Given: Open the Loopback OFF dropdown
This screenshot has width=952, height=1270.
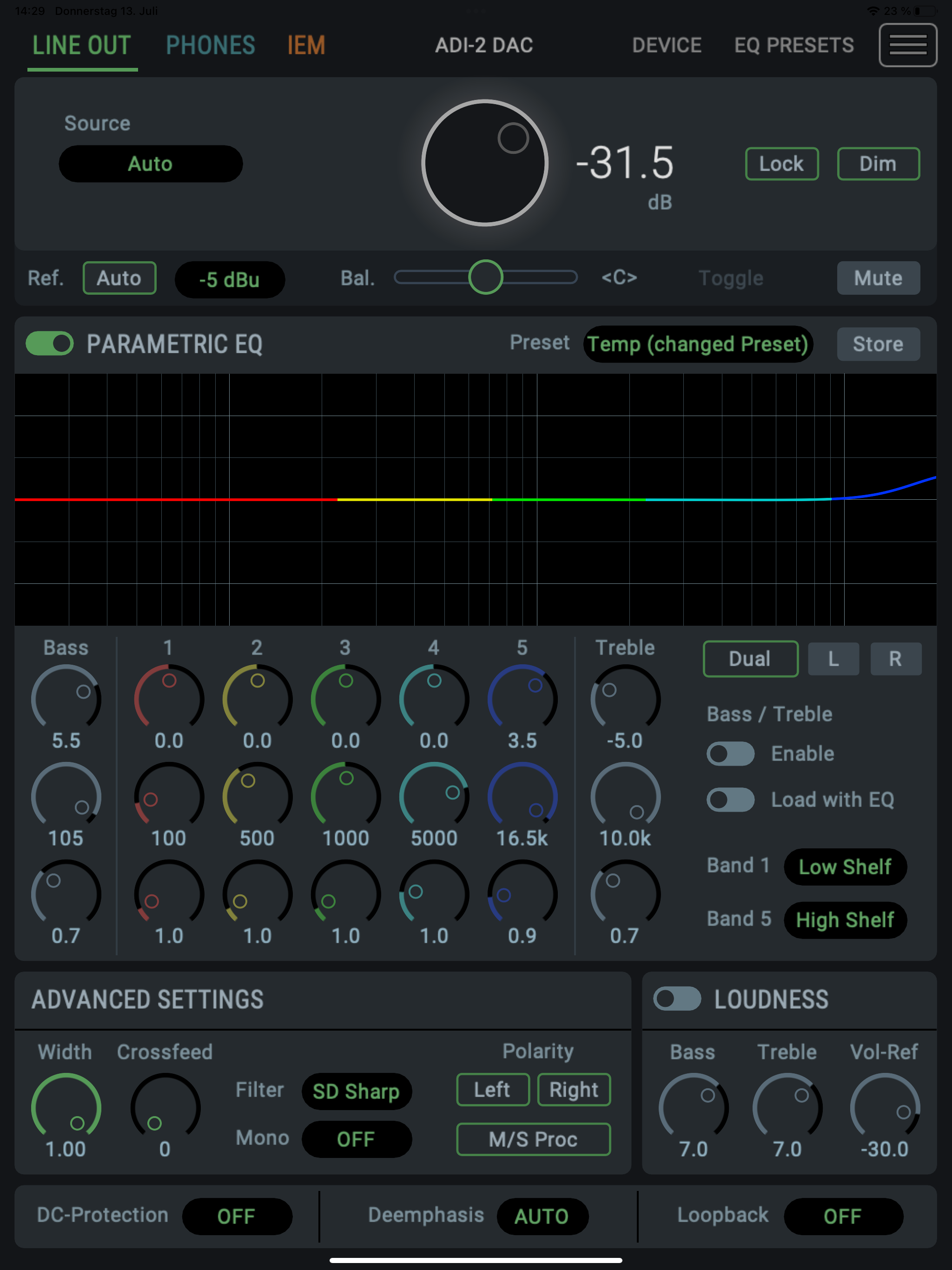Looking at the screenshot, I should [x=843, y=1216].
